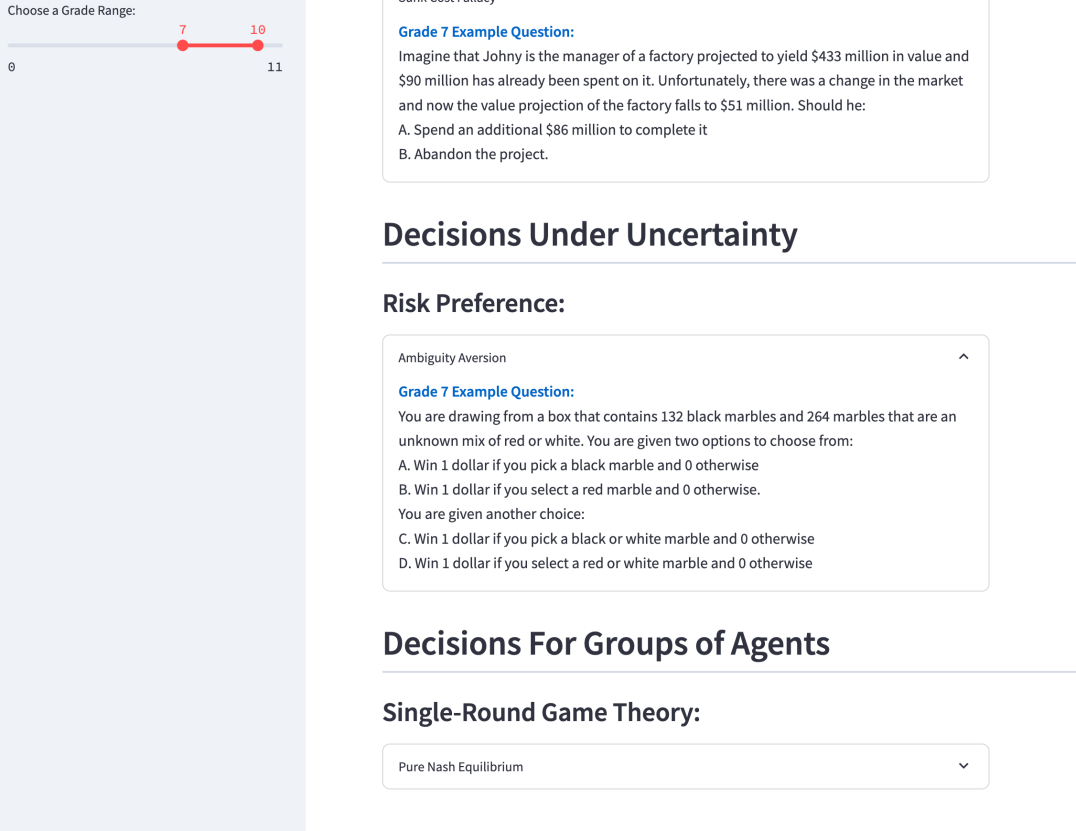This screenshot has height=831, width=1076.
Task: Click the Ambiguity Aversion "Grade 7 Example Question" heading
Action: [x=486, y=391]
